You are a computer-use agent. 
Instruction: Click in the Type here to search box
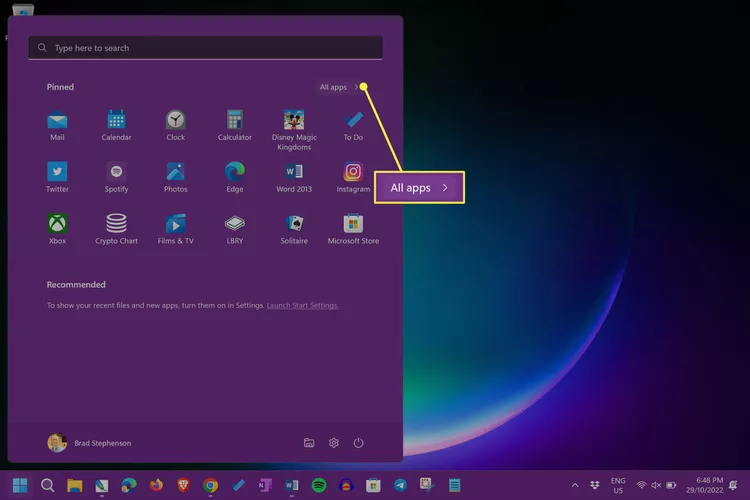pyautogui.click(x=205, y=48)
